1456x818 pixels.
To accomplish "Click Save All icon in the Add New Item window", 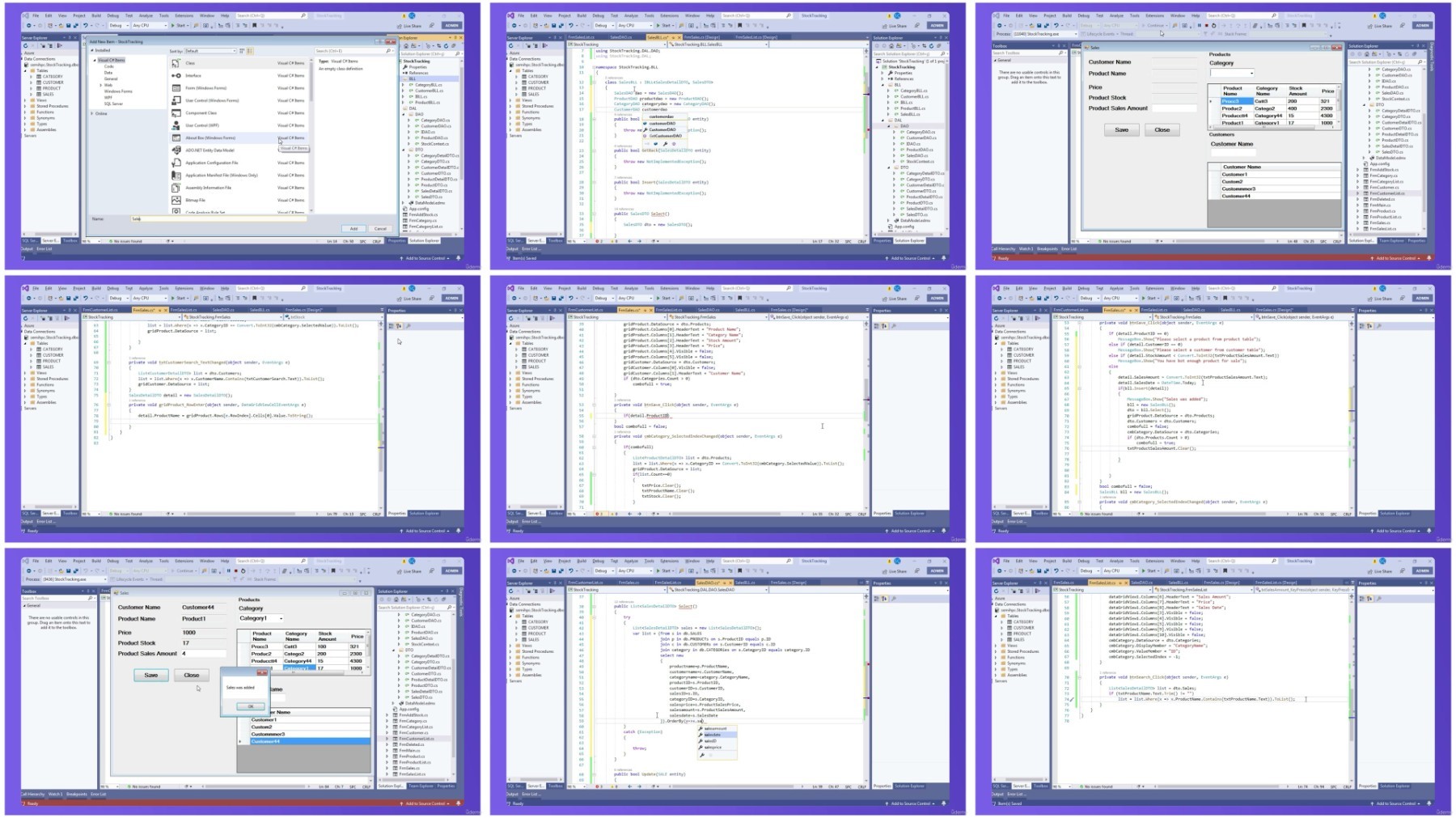I will pyautogui.click(x=75, y=25).
